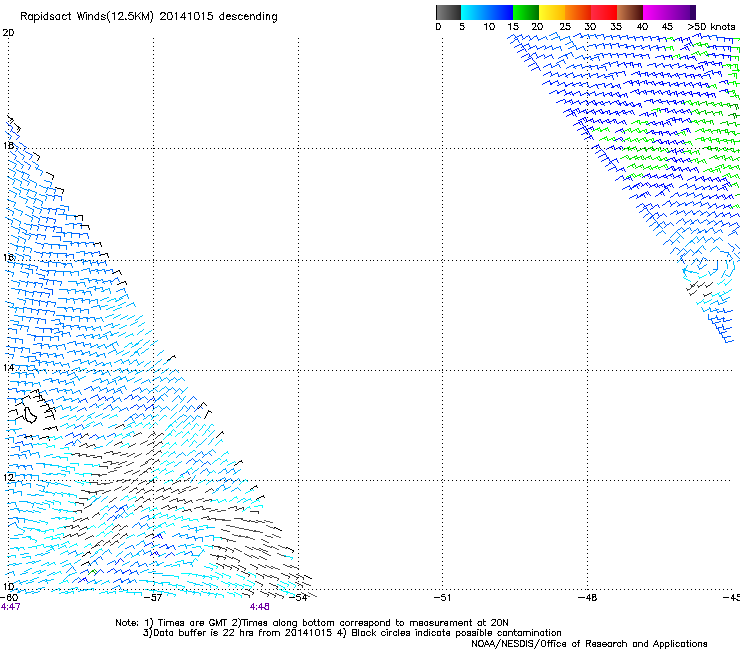Click the 'NOAA/NESDIS/Office of Research and Applications' credit
This screenshot has width=740, height=650.
[589, 644]
